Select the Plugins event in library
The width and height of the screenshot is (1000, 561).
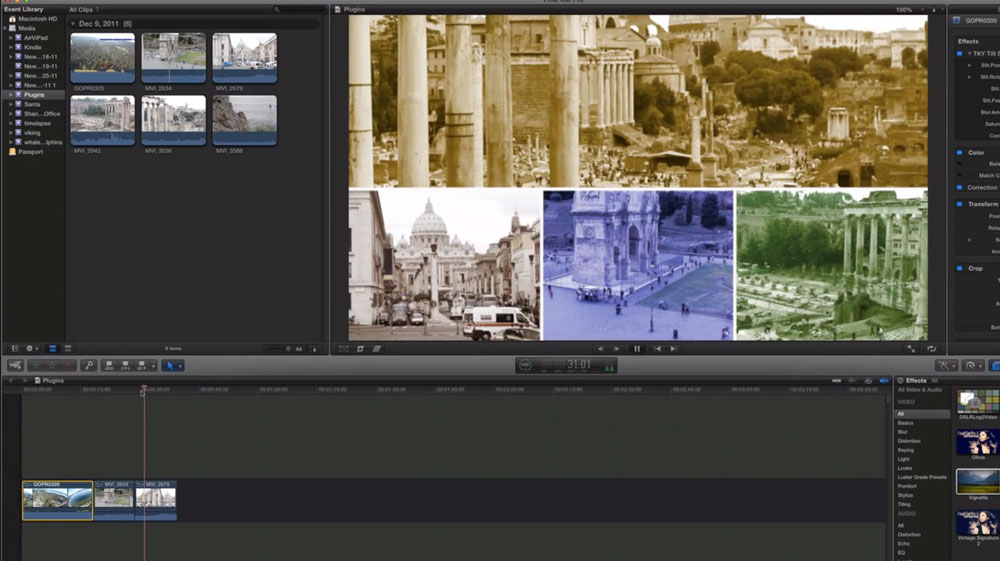point(34,95)
